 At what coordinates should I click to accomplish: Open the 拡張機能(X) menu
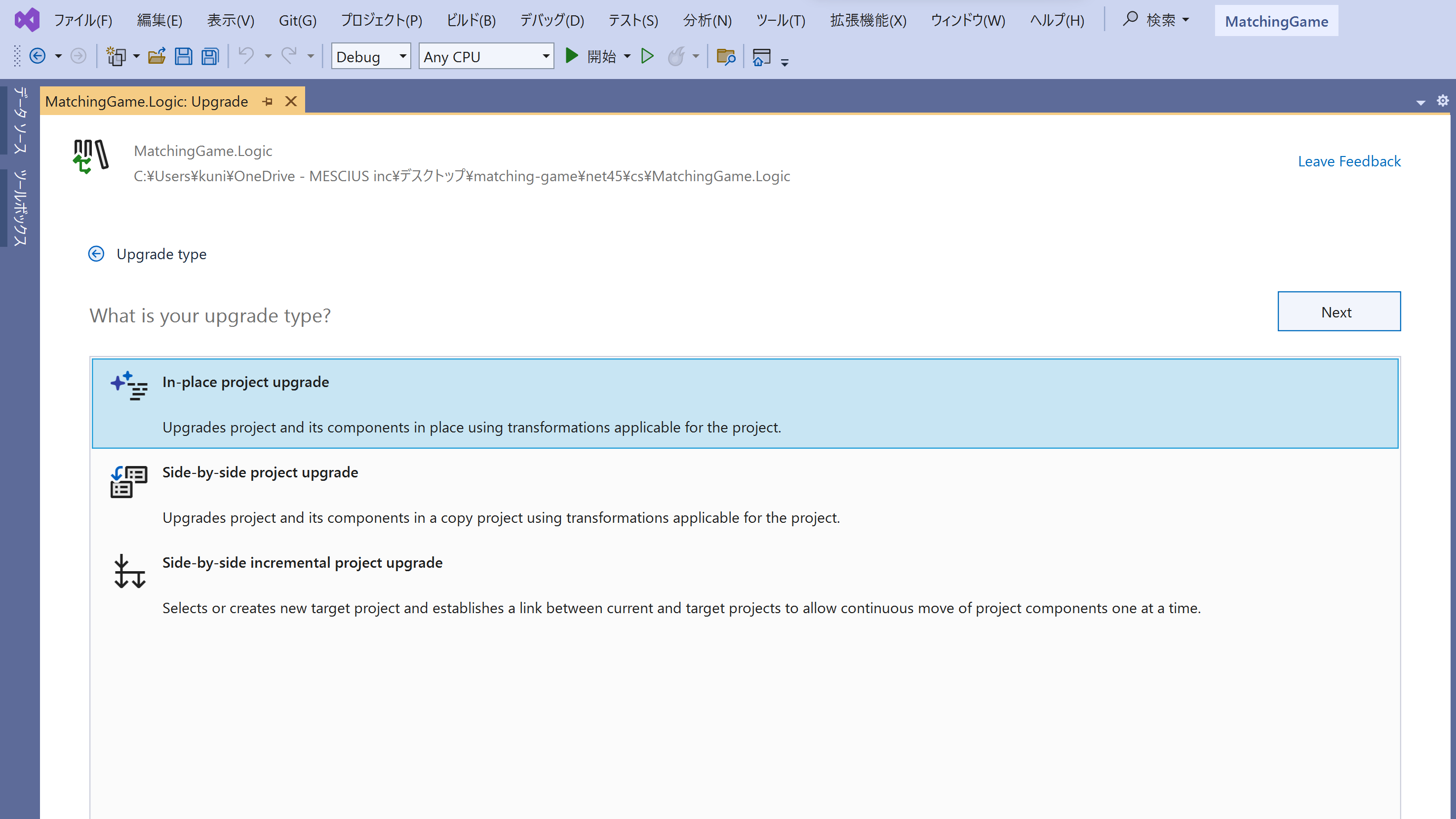tap(868, 20)
